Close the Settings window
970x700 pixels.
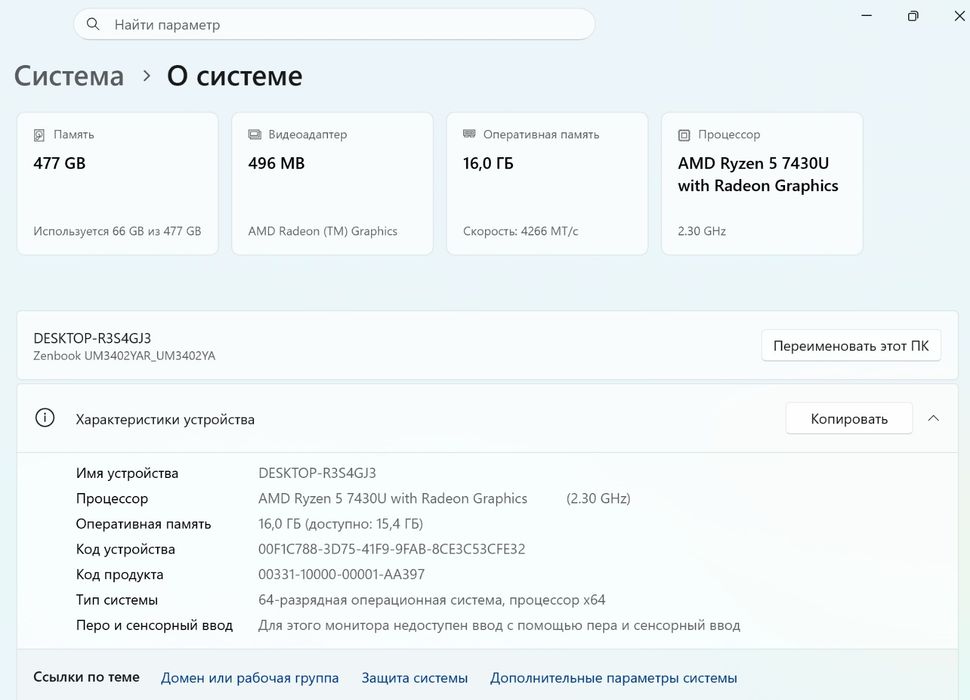click(x=959, y=15)
